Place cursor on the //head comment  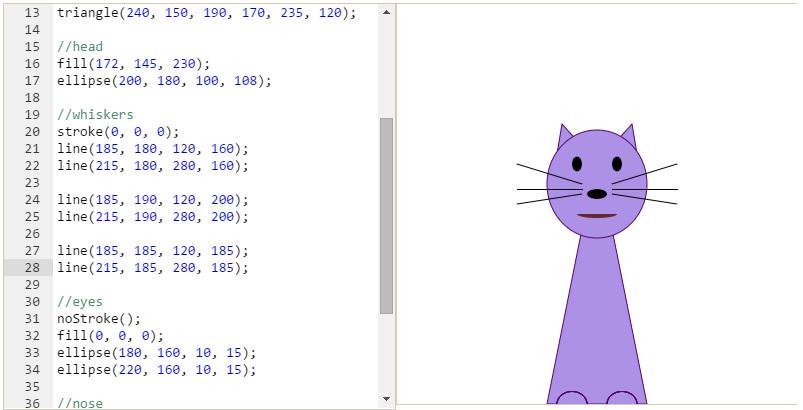click(80, 46)
